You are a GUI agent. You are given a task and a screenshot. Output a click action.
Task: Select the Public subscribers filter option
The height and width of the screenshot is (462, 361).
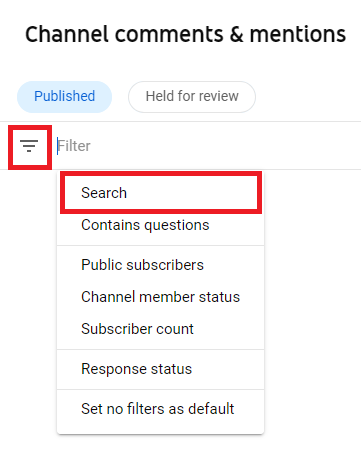point(161,265)
